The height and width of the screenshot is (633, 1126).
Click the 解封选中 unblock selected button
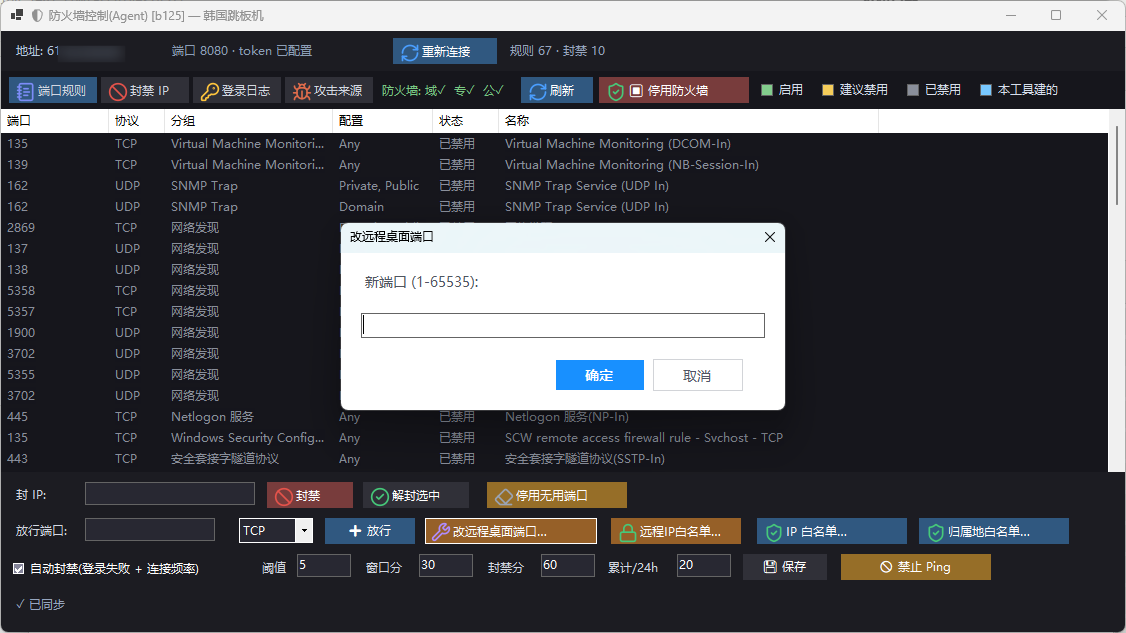tap(416, 495)
